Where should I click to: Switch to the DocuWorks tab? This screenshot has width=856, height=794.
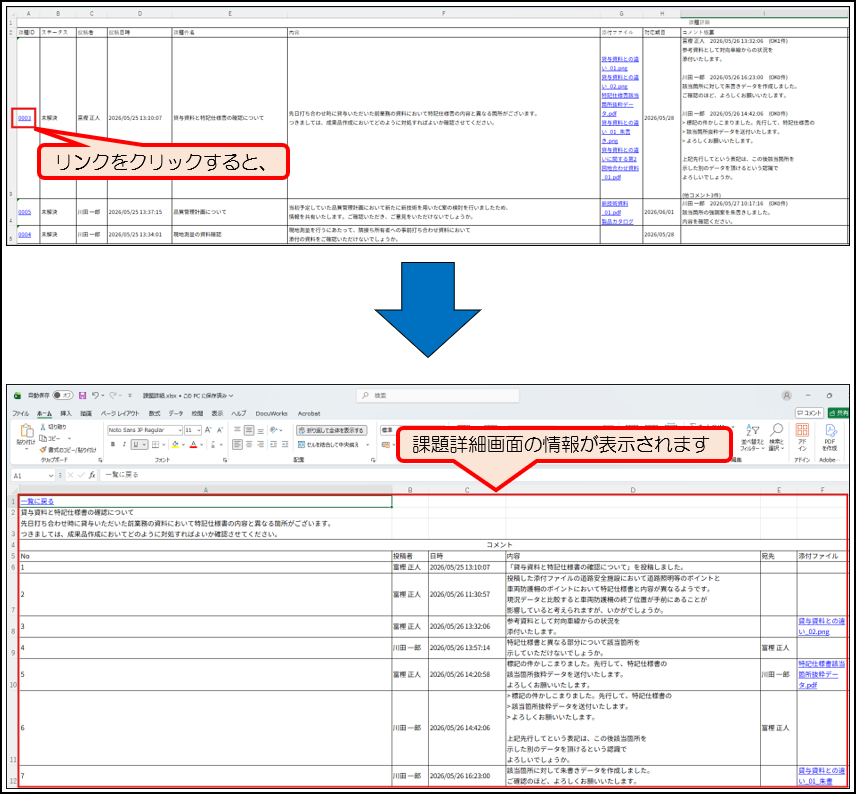click(271, 413)
